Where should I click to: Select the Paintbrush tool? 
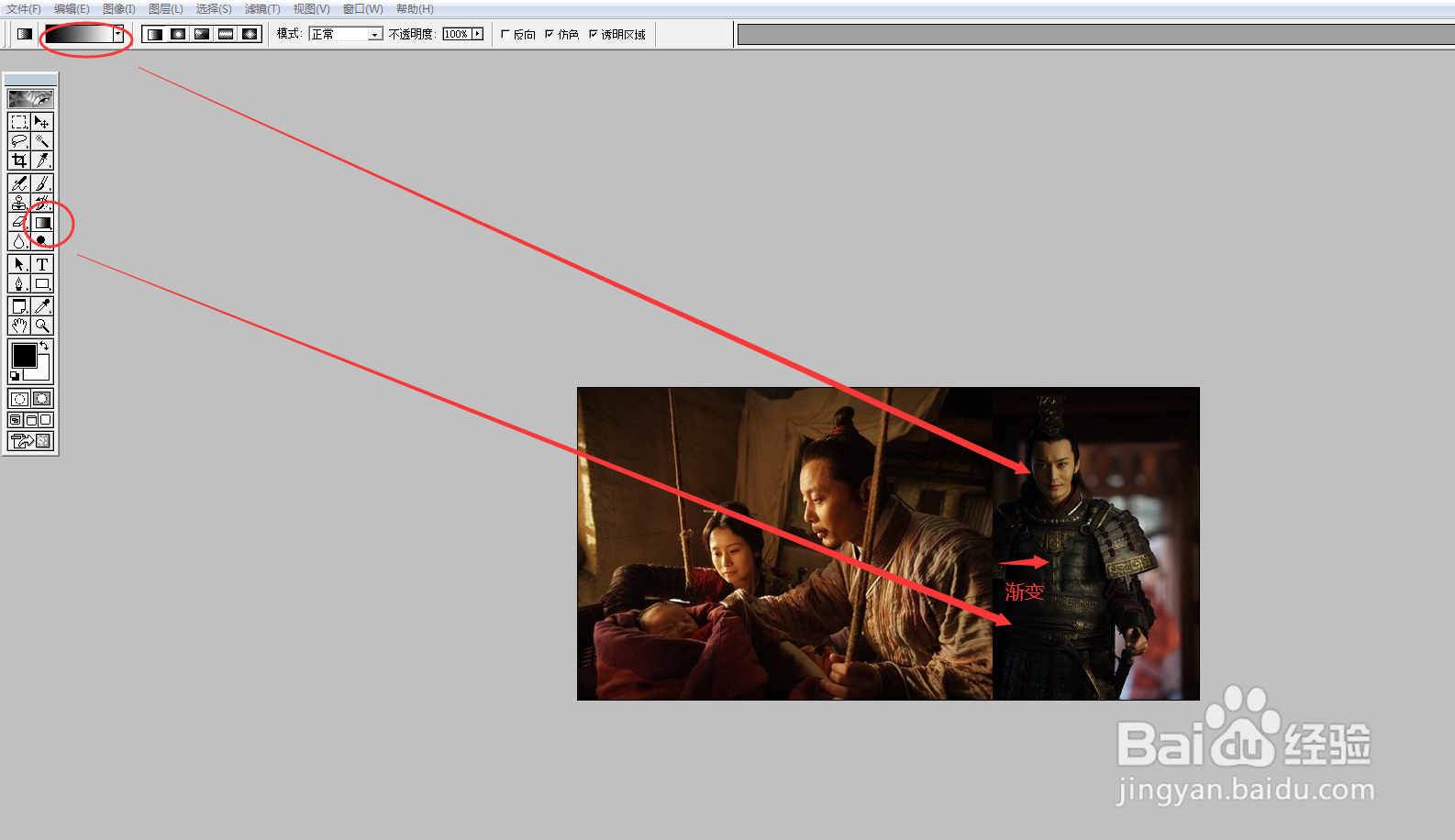point(42,183)
